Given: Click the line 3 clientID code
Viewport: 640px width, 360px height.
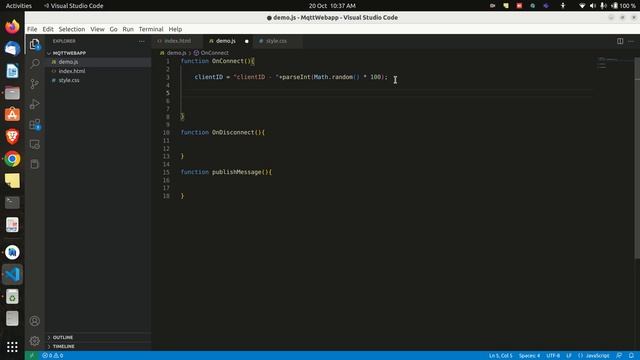Looking at the screenshot, I should [291, 77].
